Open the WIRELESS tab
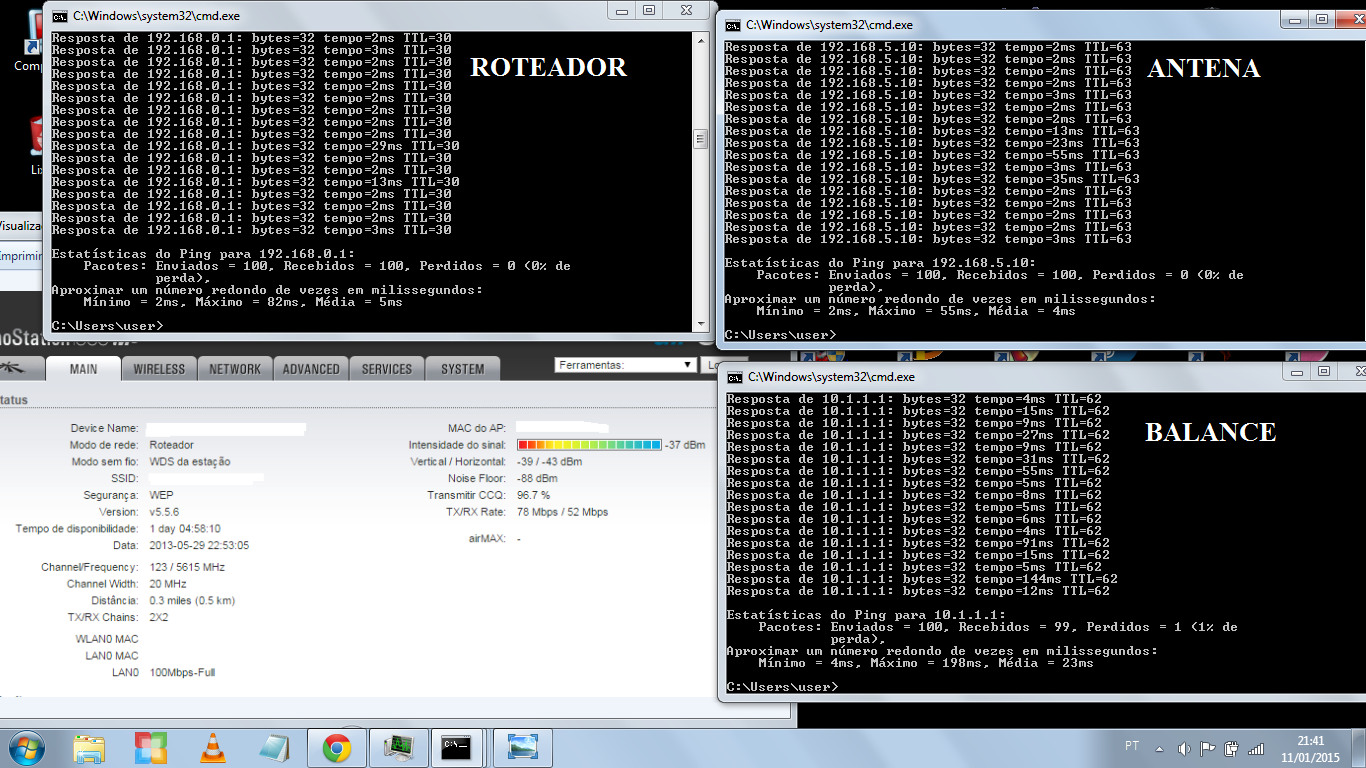 (160, 369)
